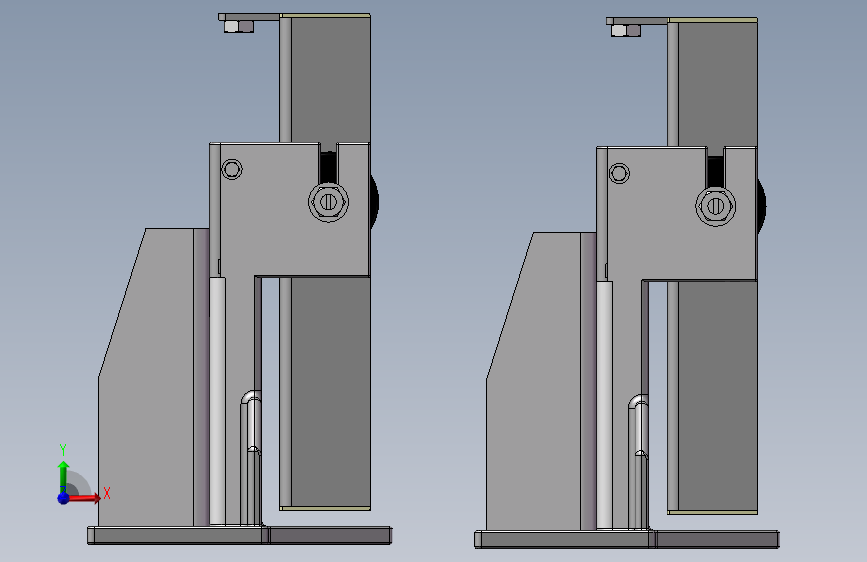The width and height of the screenshot is (867, 562).
Task: Select the slanted support block of the right model
Action: point(534,386)
